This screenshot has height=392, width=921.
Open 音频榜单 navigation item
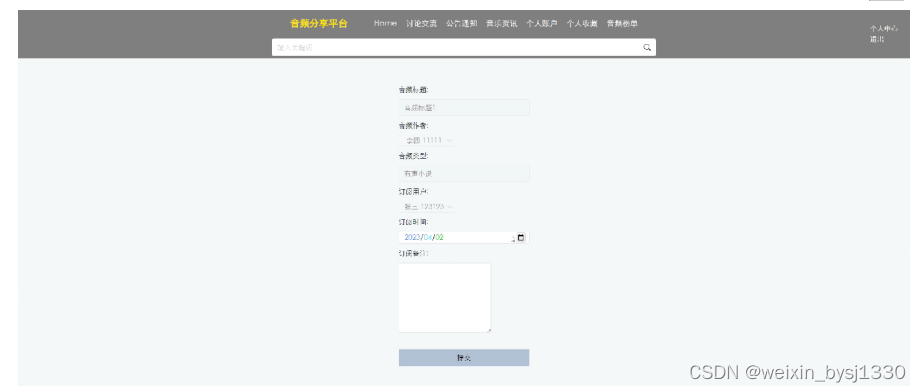(622, 24)
